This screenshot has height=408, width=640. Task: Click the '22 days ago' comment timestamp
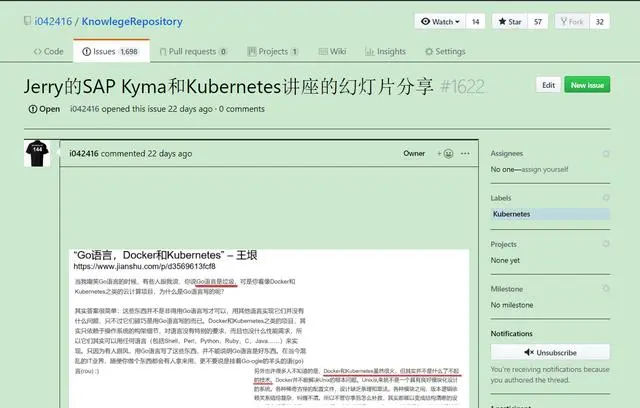pyautogui.click(x=170, y=153)
